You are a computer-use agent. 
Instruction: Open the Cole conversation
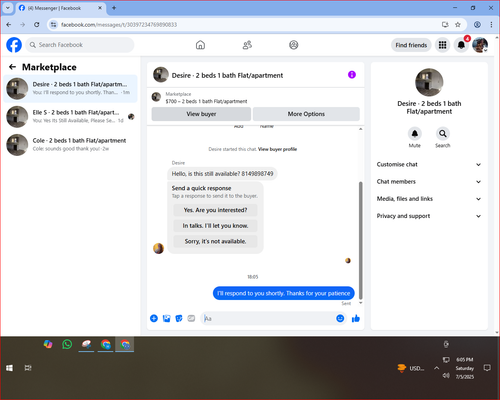[70, 145]
